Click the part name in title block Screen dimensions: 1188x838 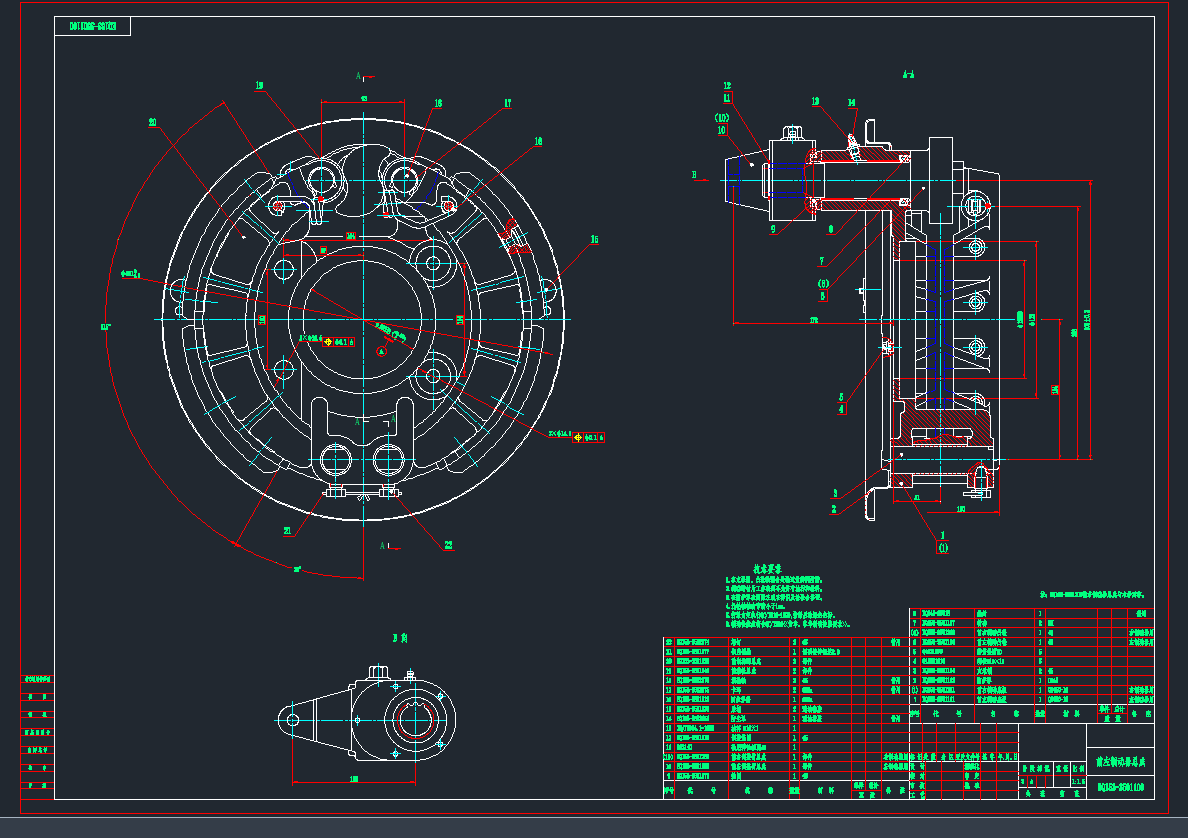[1120, 761]
